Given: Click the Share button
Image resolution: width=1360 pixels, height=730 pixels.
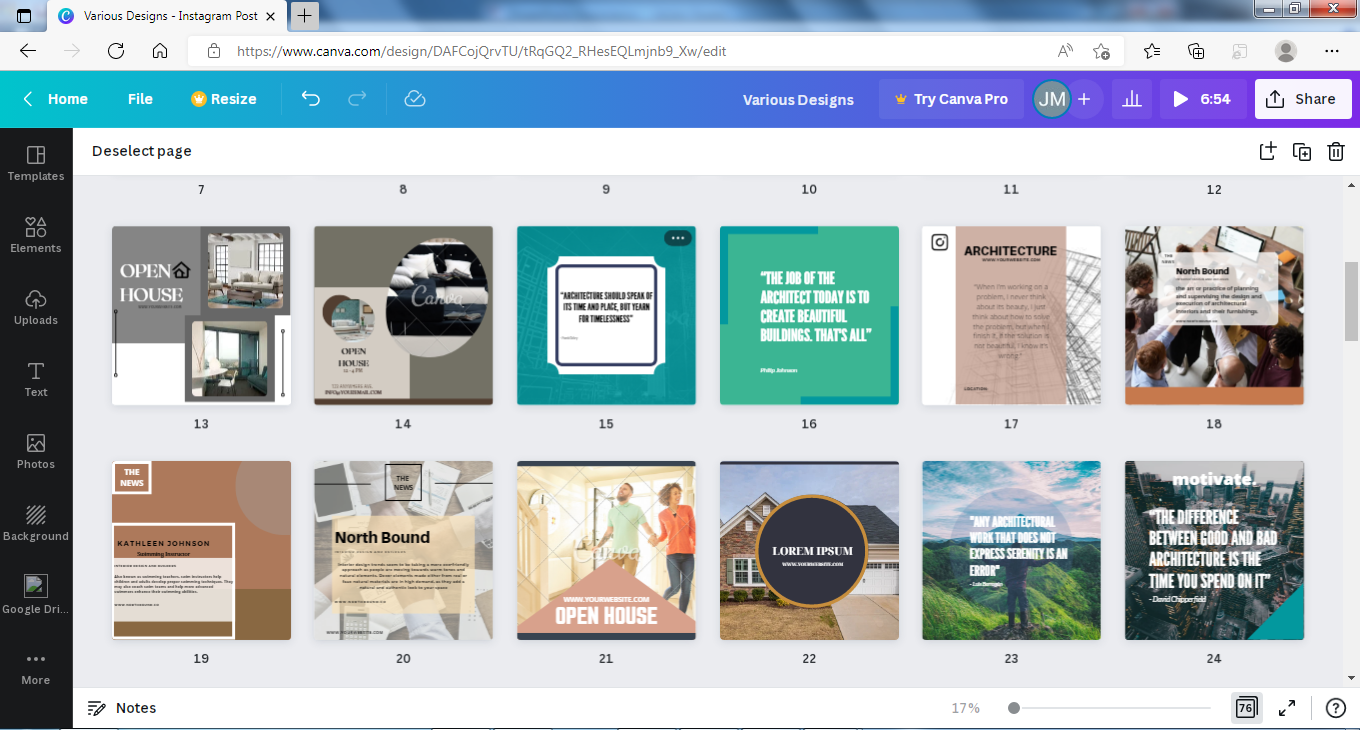Looking at the screenshot, I should (1303, 99).
